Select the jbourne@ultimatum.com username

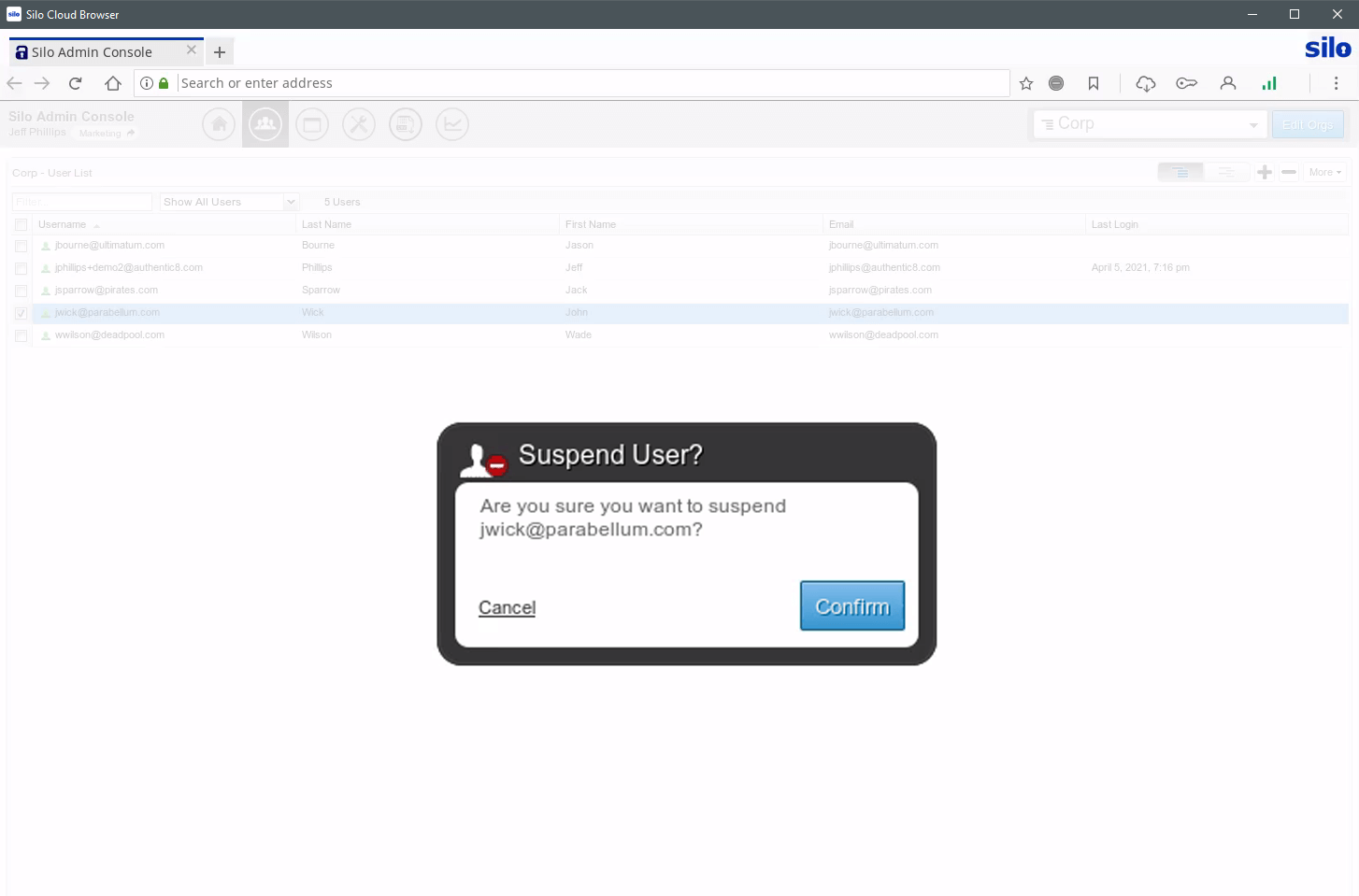(109, 245)
